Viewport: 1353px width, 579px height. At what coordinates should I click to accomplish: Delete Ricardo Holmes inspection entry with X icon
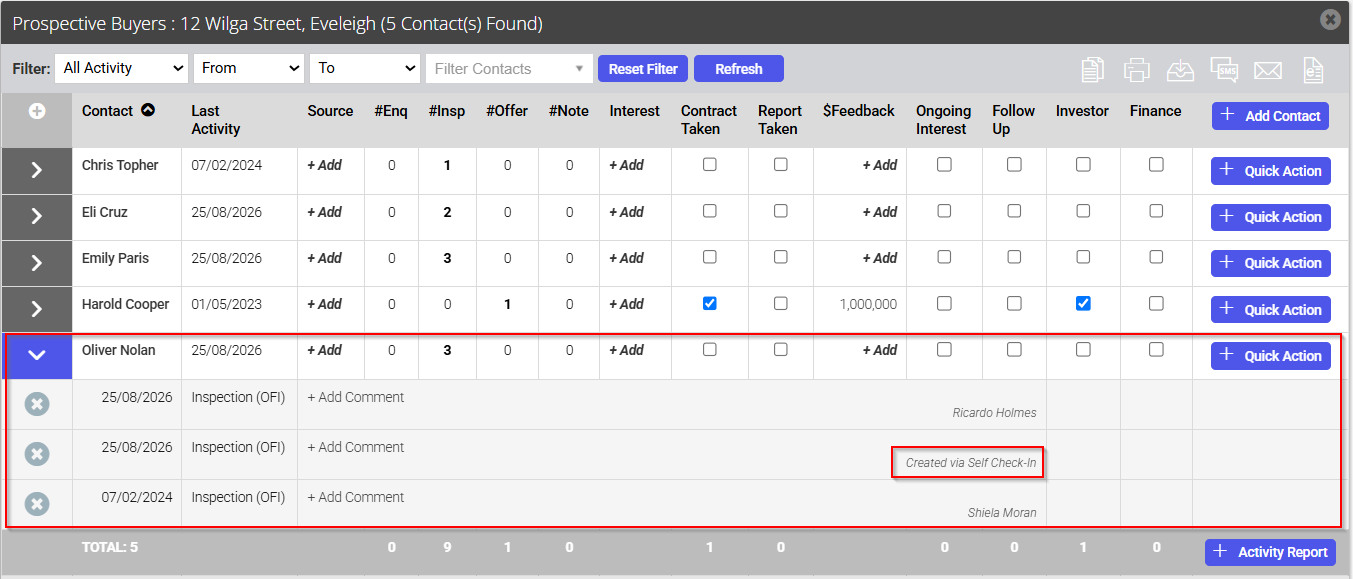click(37, 404)
